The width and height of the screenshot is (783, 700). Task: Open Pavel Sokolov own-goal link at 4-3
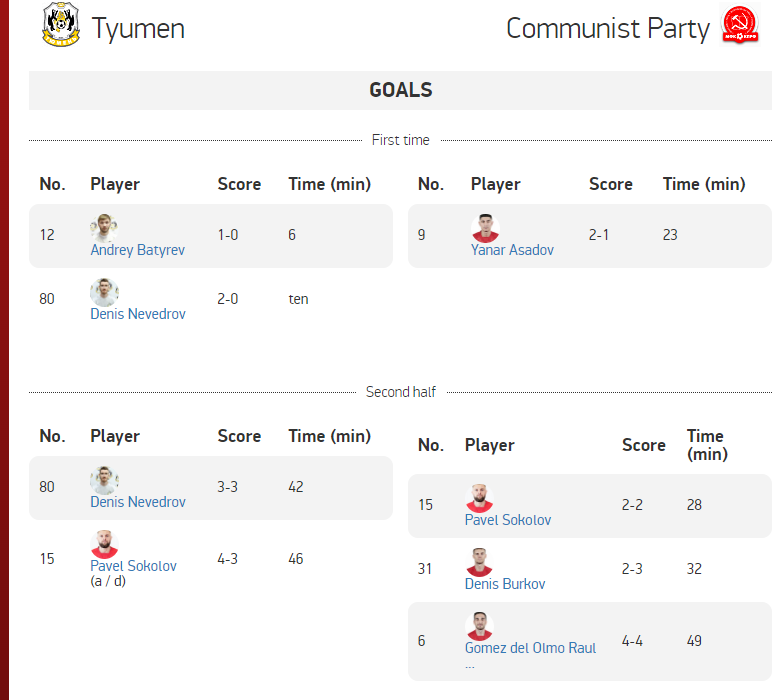pos(133,566)
